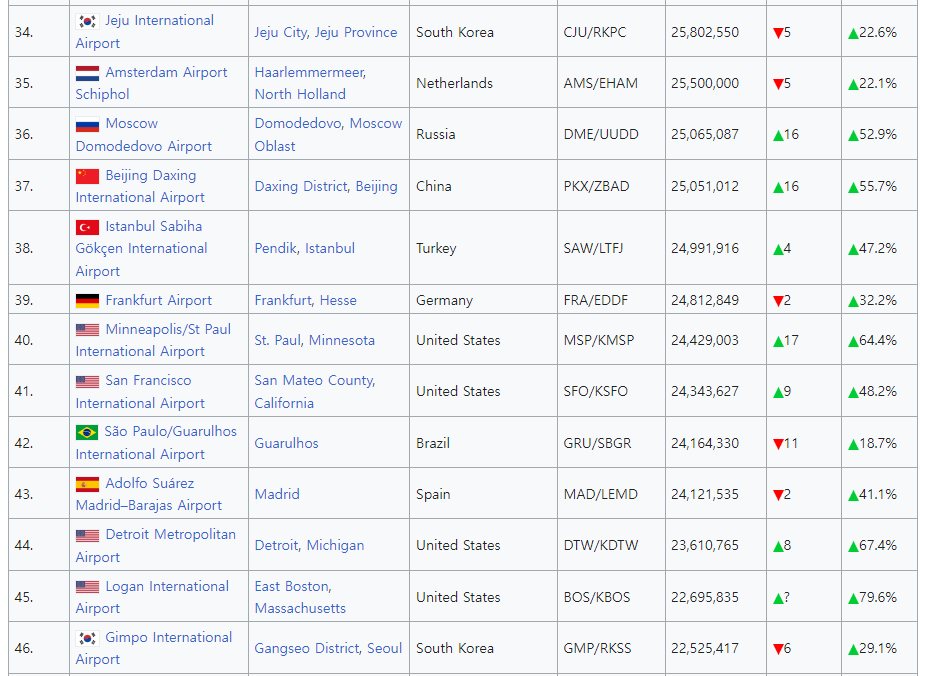Click the red down arrow in Frankfurt rank change
Screen dimensions: 934x676
pos(777,301)
